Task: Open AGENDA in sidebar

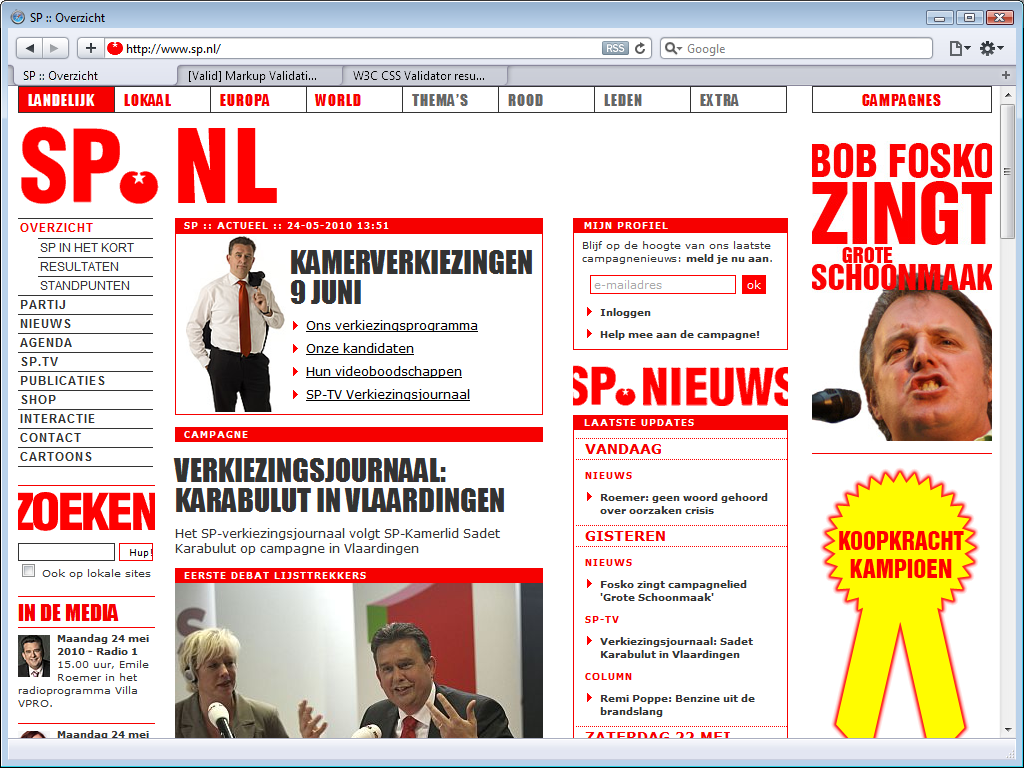Action: click(x=46, y=343)
